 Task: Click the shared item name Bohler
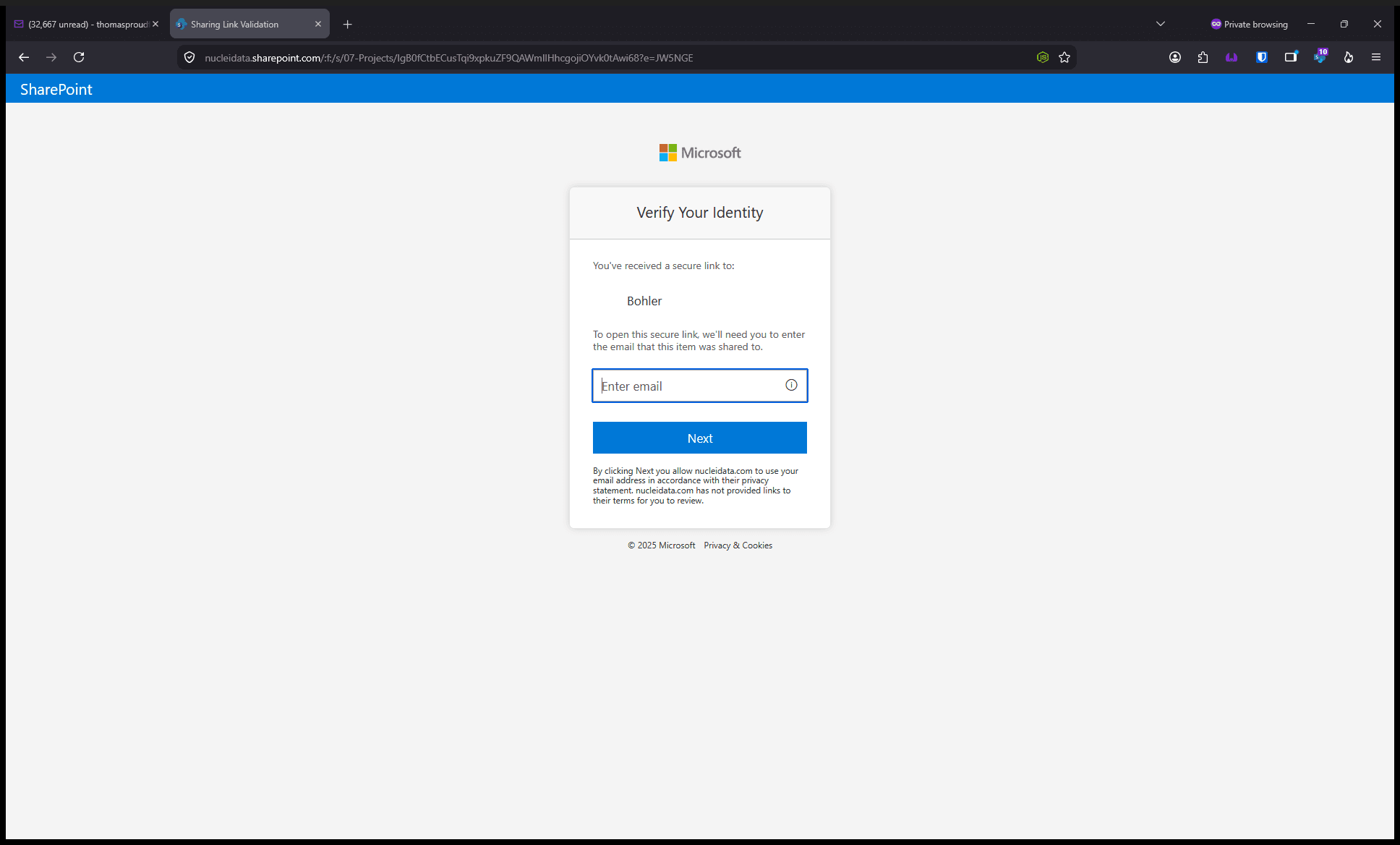[644, 301]
